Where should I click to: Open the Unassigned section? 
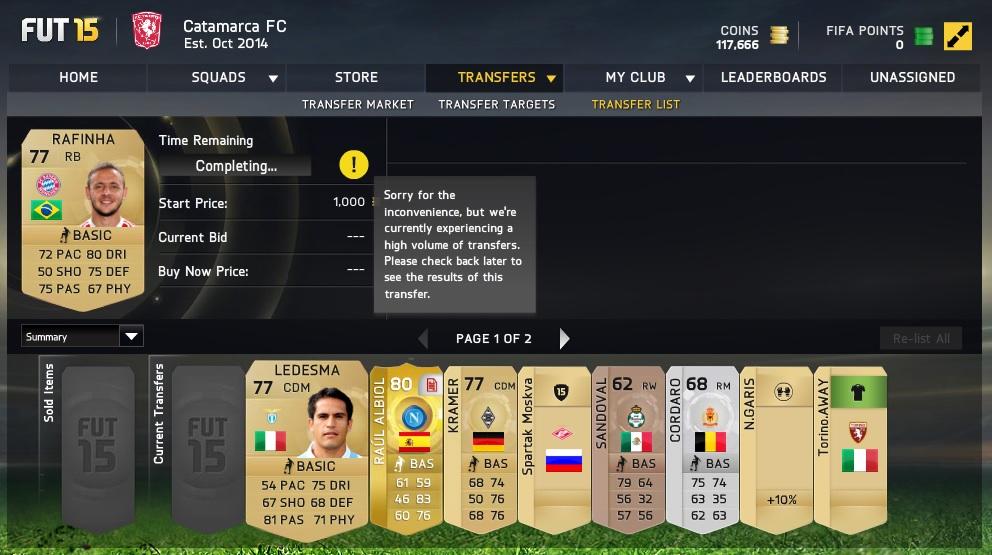pyautogui.click(x=912, y=77)
